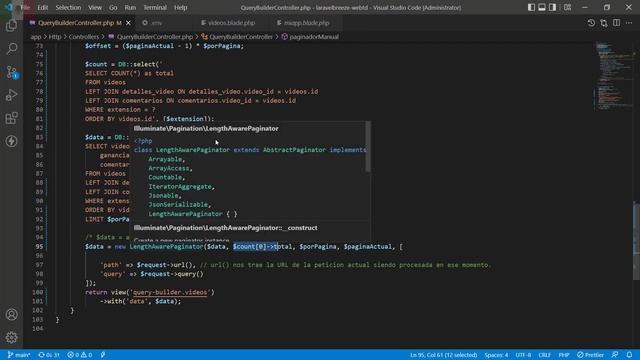Open the lightning bolt extension view
Screen dimensions: 640x360
11,141
